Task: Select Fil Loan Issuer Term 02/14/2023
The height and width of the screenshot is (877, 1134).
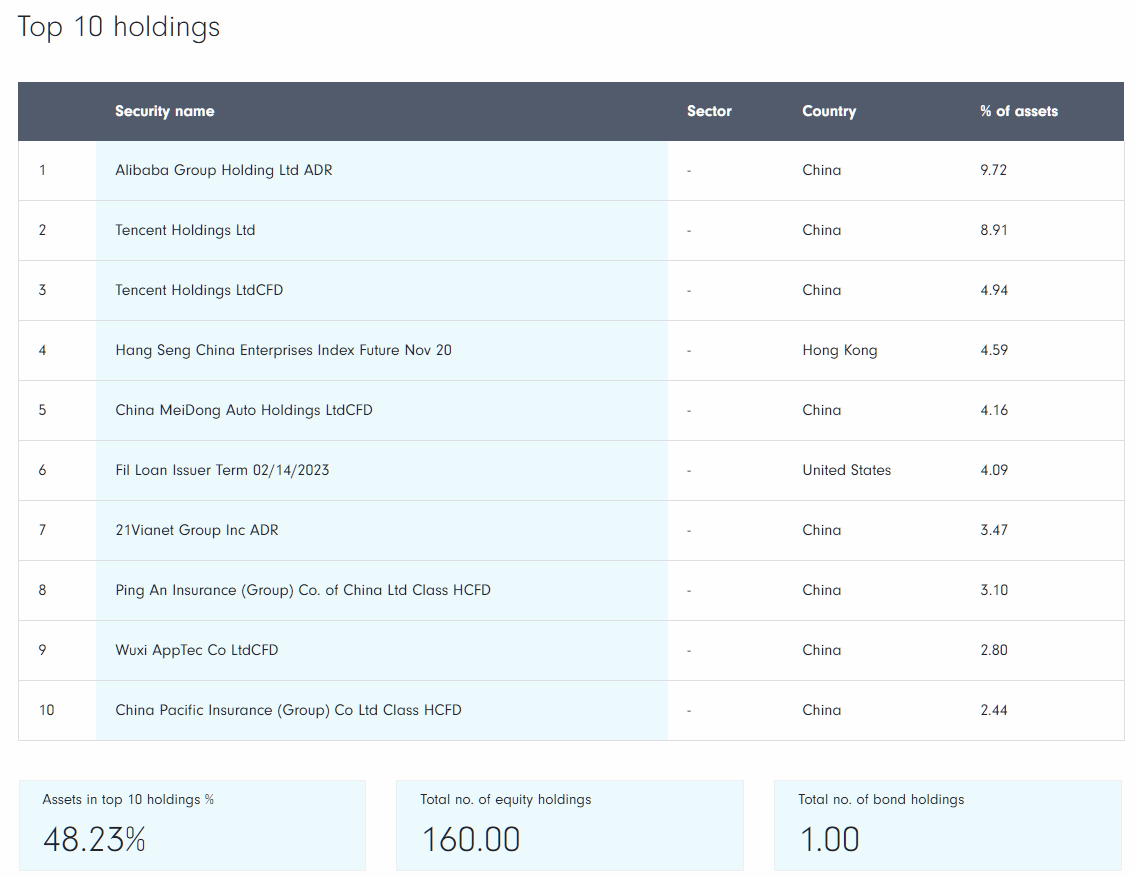Action: [x=222, y=470]
